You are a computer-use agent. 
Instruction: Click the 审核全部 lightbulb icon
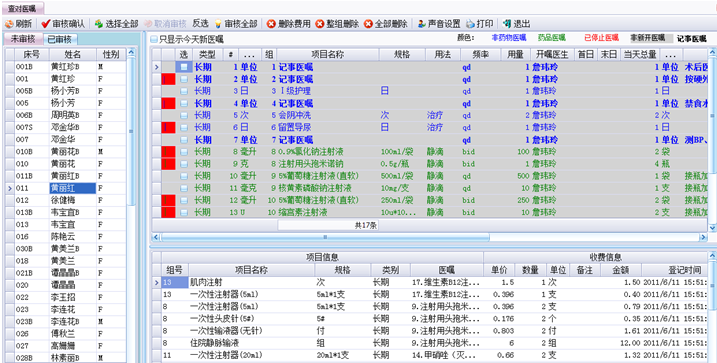pos(218,24)
